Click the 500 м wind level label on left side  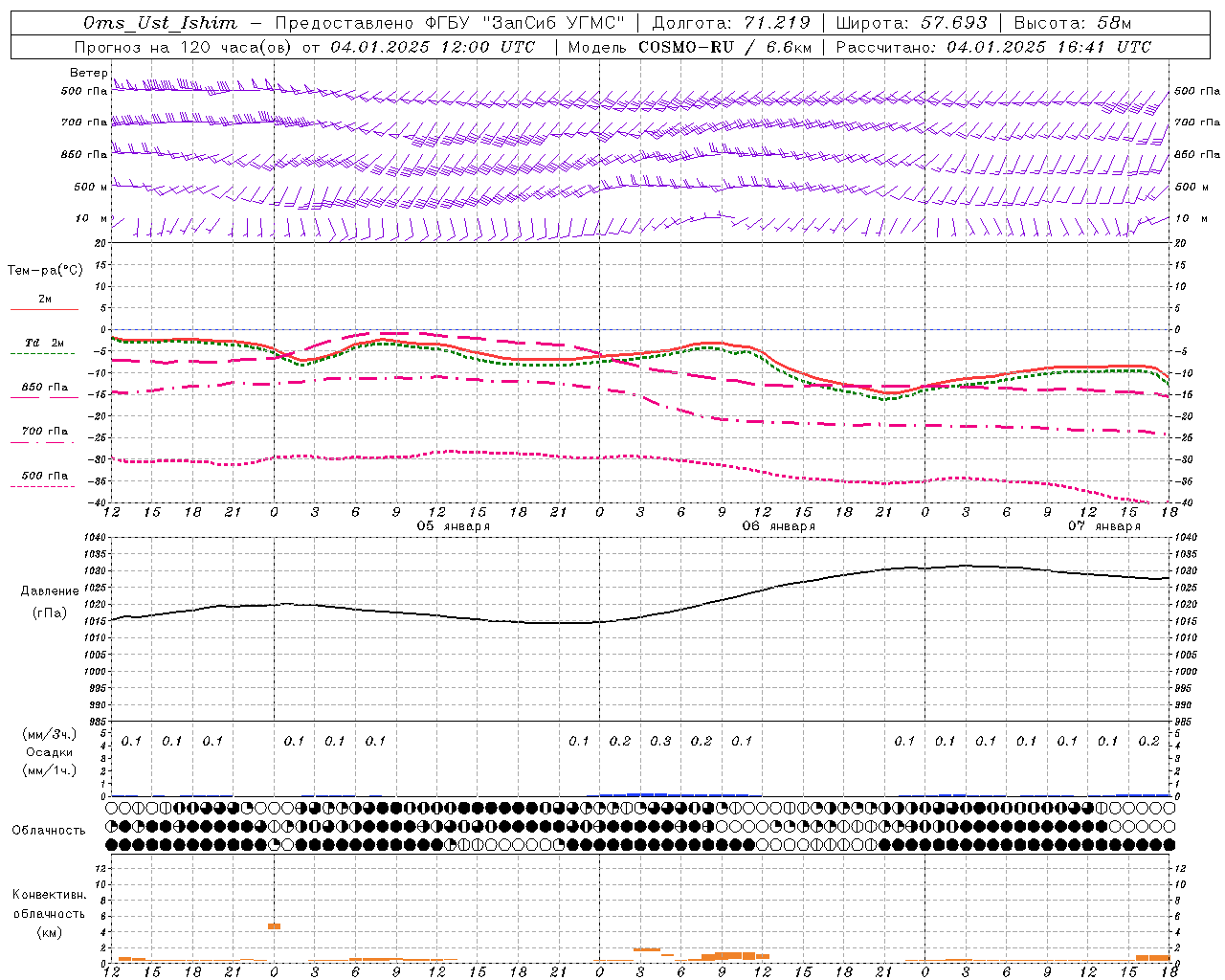click(92, 187)
